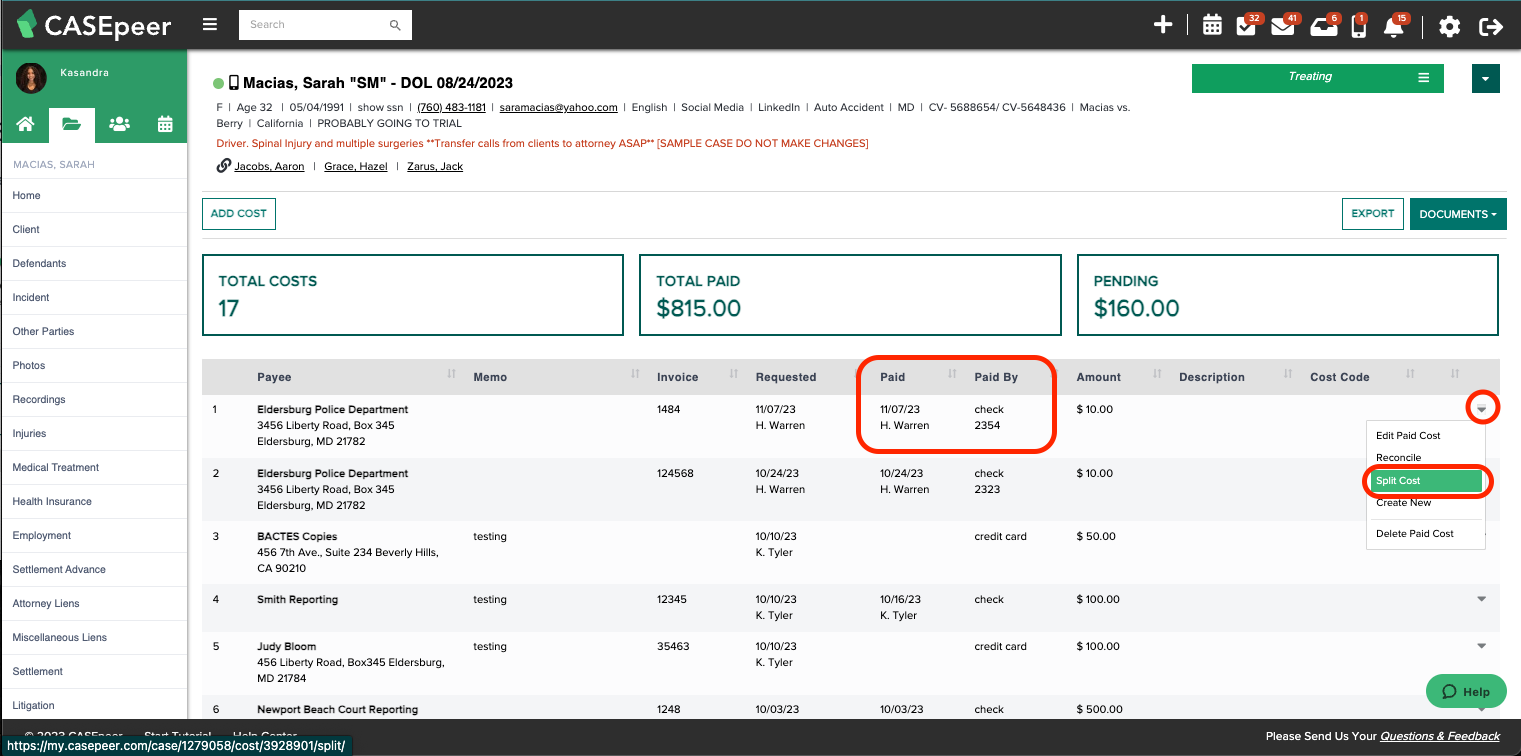Sort by Description column arrows
This screenshot has height=756, width=1521.
coord(1287,374)
